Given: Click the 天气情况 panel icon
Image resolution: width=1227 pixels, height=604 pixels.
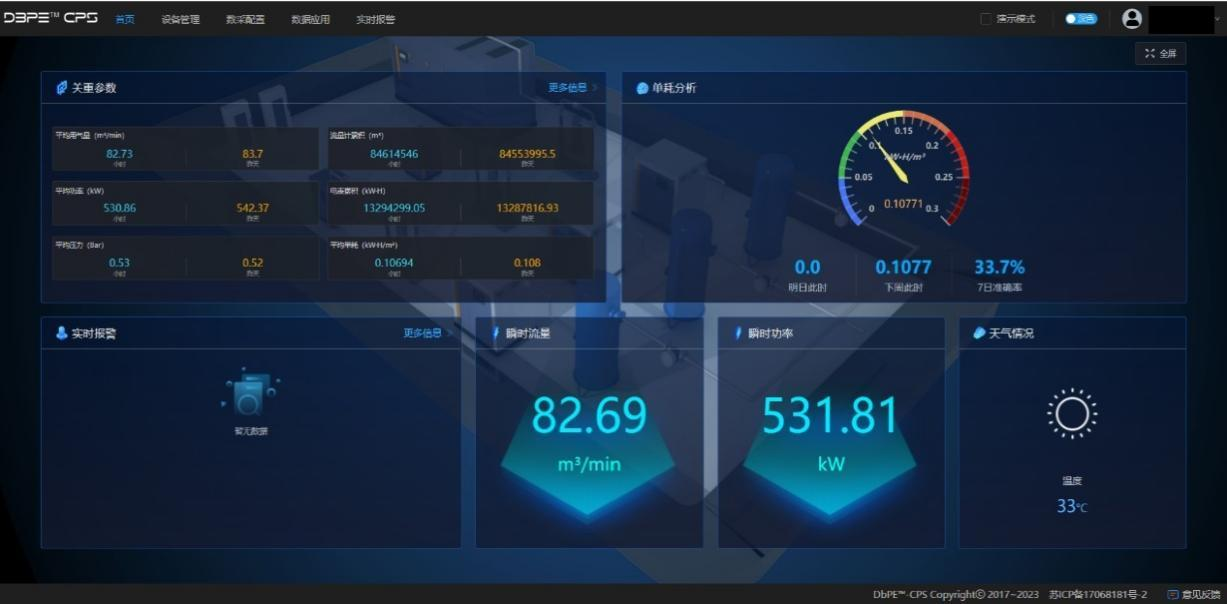Looking at the screenshot, I should click(979, 334).
